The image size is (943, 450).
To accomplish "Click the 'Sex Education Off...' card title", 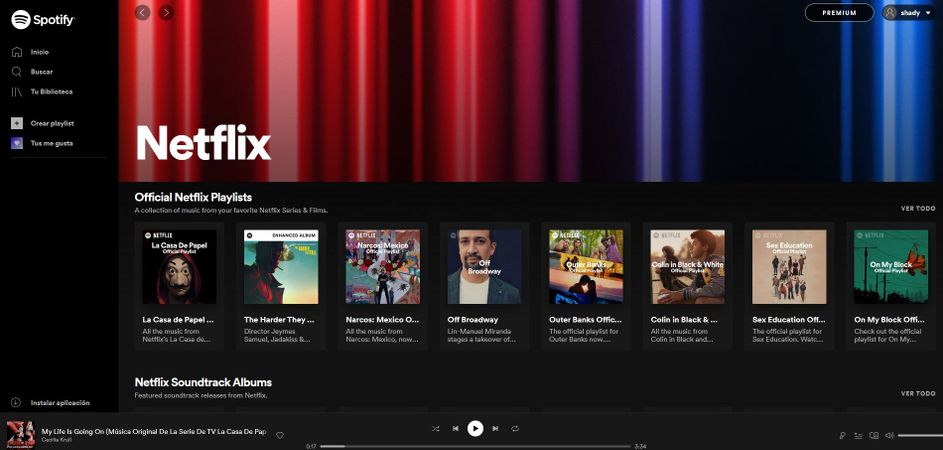I will 788,319.
